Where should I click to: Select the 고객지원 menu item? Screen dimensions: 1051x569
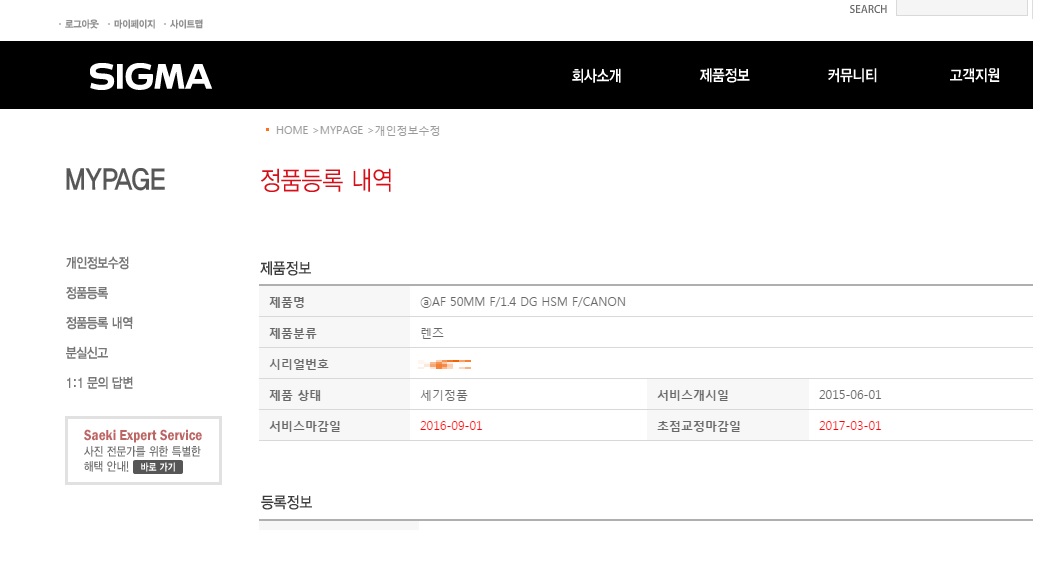pyautogui.click(x=974, y=75)
